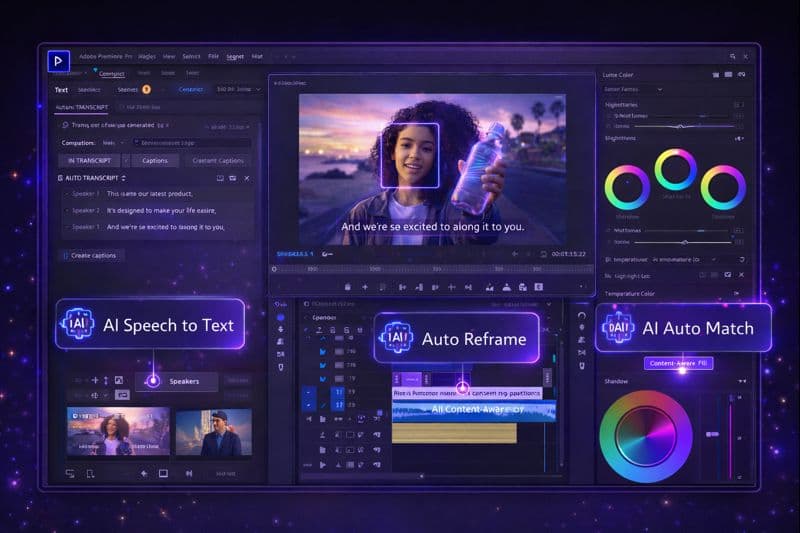This screenshot has height=533, width=800.
Task: Click the plus icon in preview toolbar
Action: (x=365, y=287)
